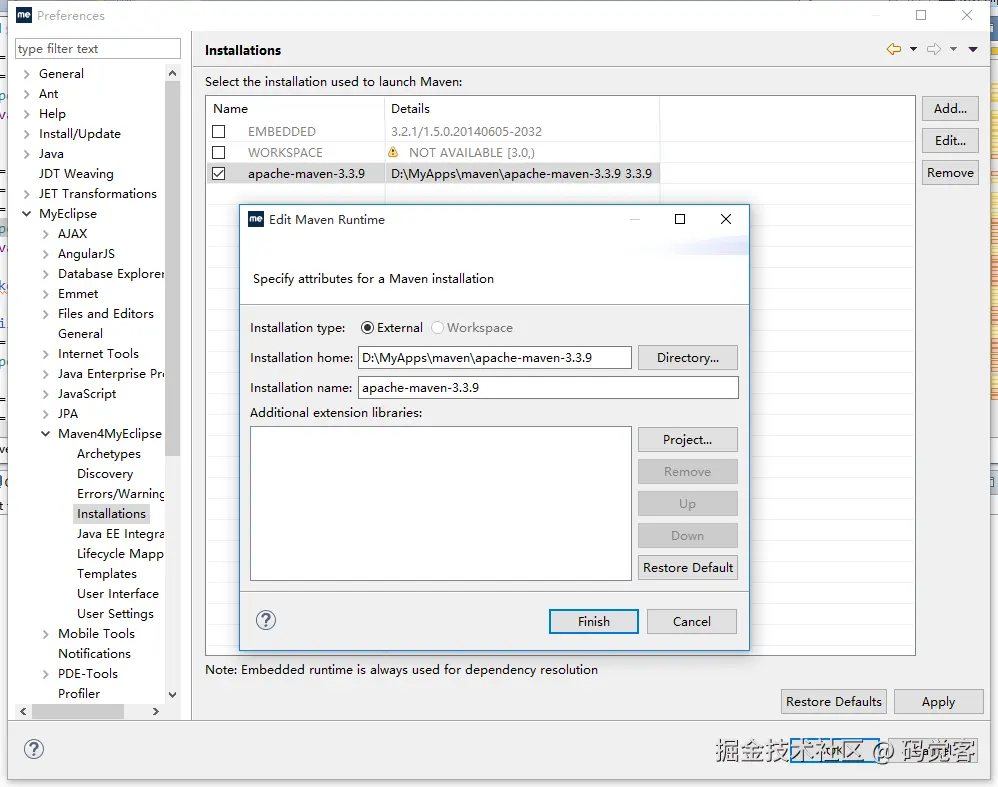Click the ME logo in Preferences titlebar
The height and width of the screenshot is (787, 998).
[24, 15]
